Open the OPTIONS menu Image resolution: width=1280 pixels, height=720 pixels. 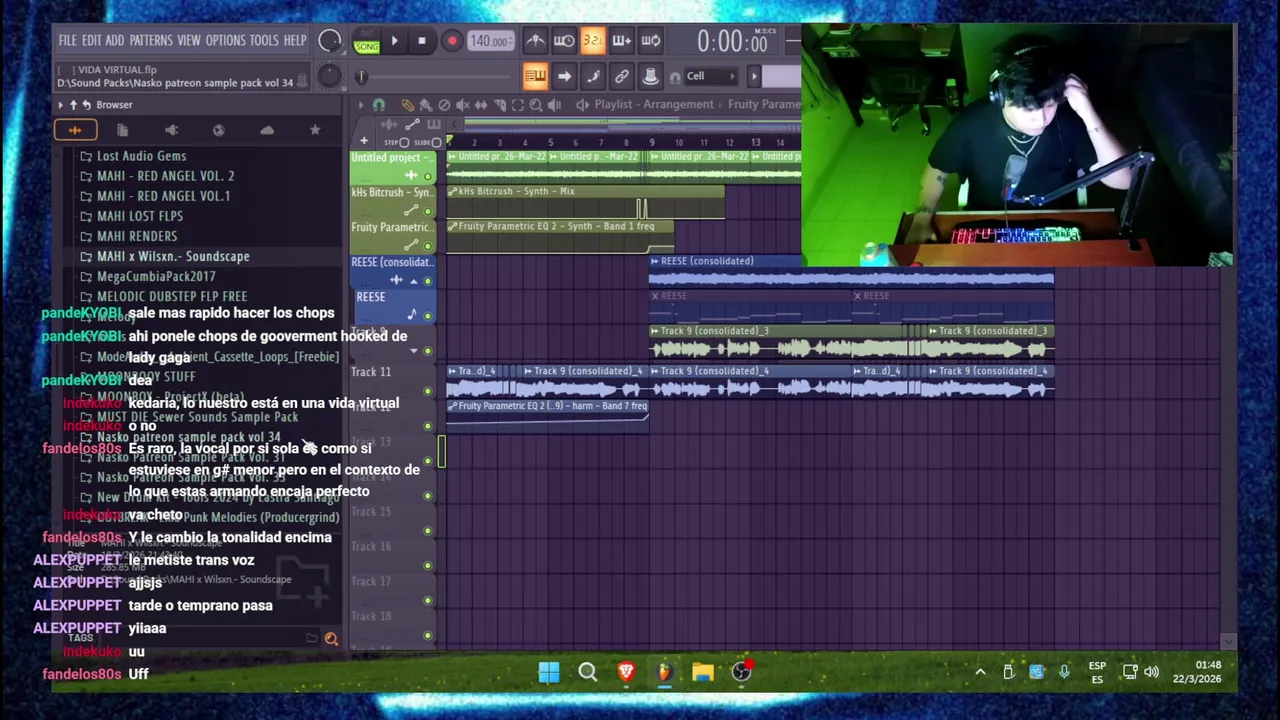click(225, 41)
